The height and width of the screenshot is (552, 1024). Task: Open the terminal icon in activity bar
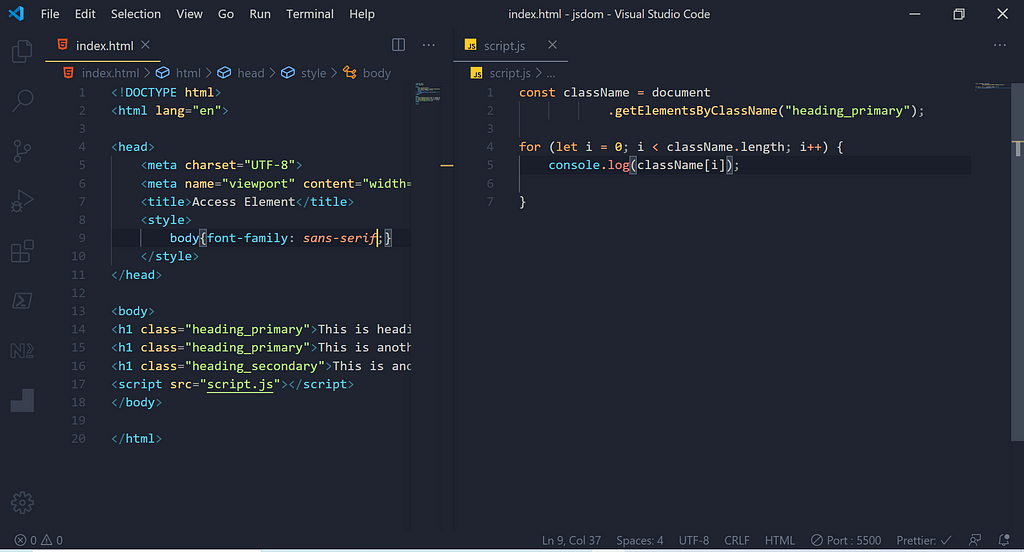(22, 300)
